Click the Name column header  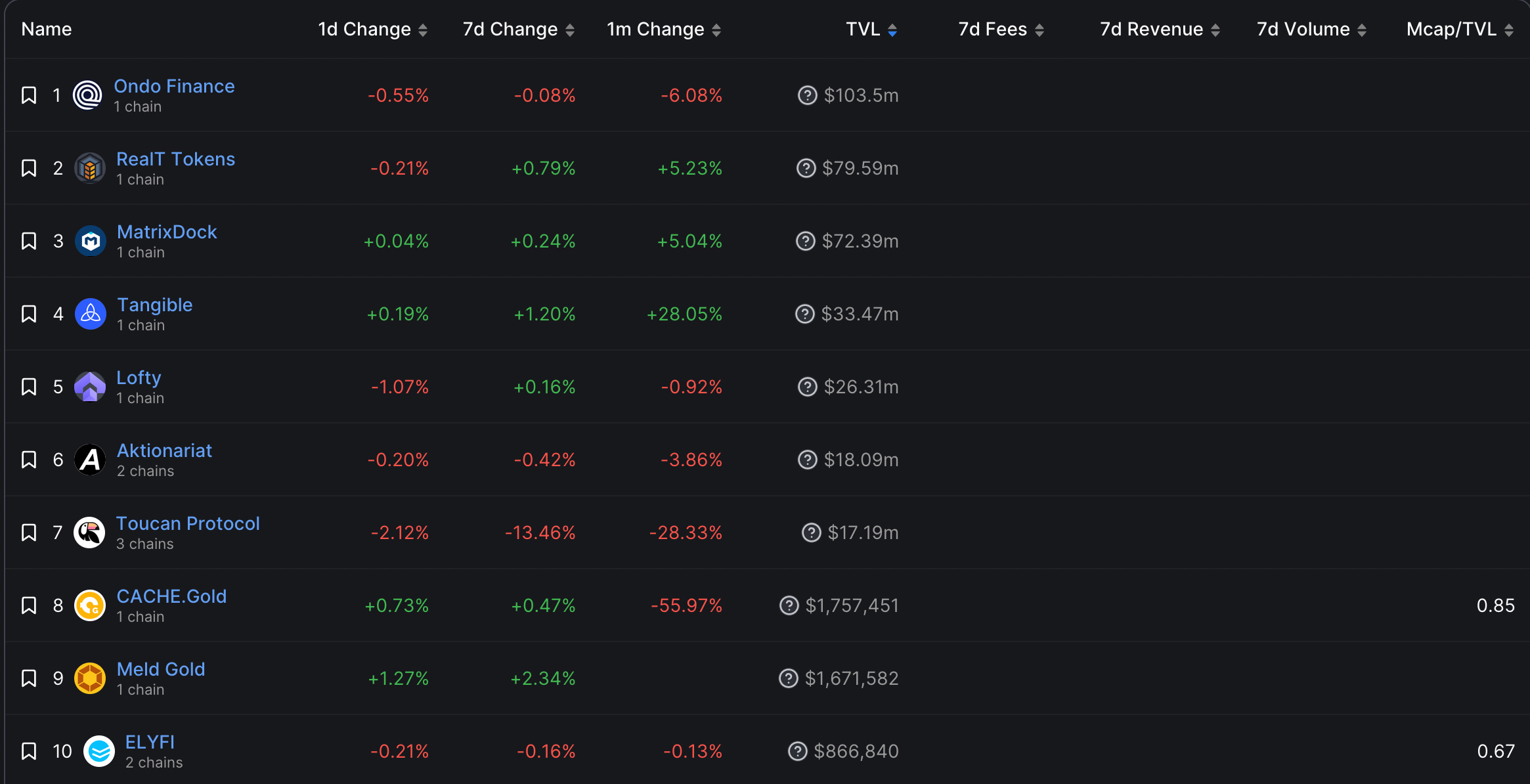(47, 30)
